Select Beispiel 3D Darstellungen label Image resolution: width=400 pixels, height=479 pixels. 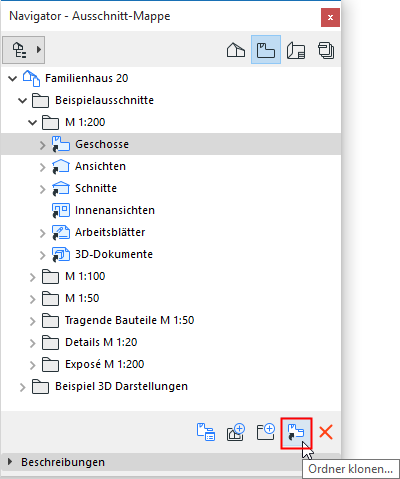pyautogui.click(x=121, y=386)
